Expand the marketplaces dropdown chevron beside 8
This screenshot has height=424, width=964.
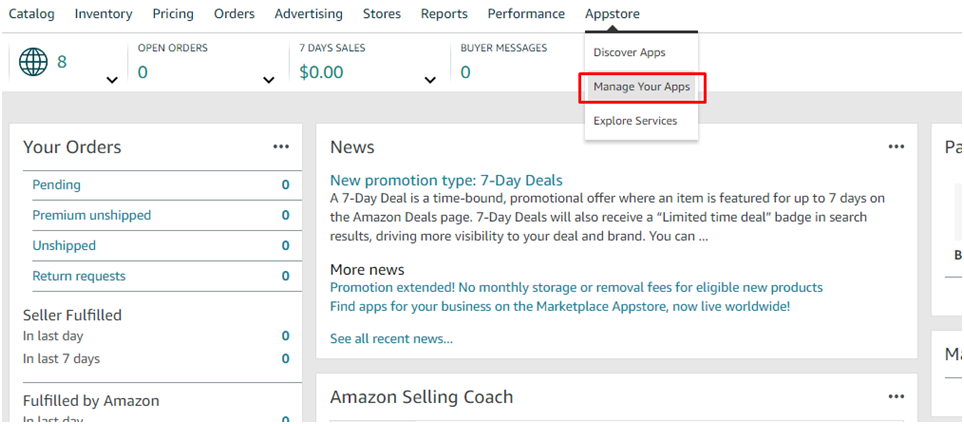coord(112,80)
